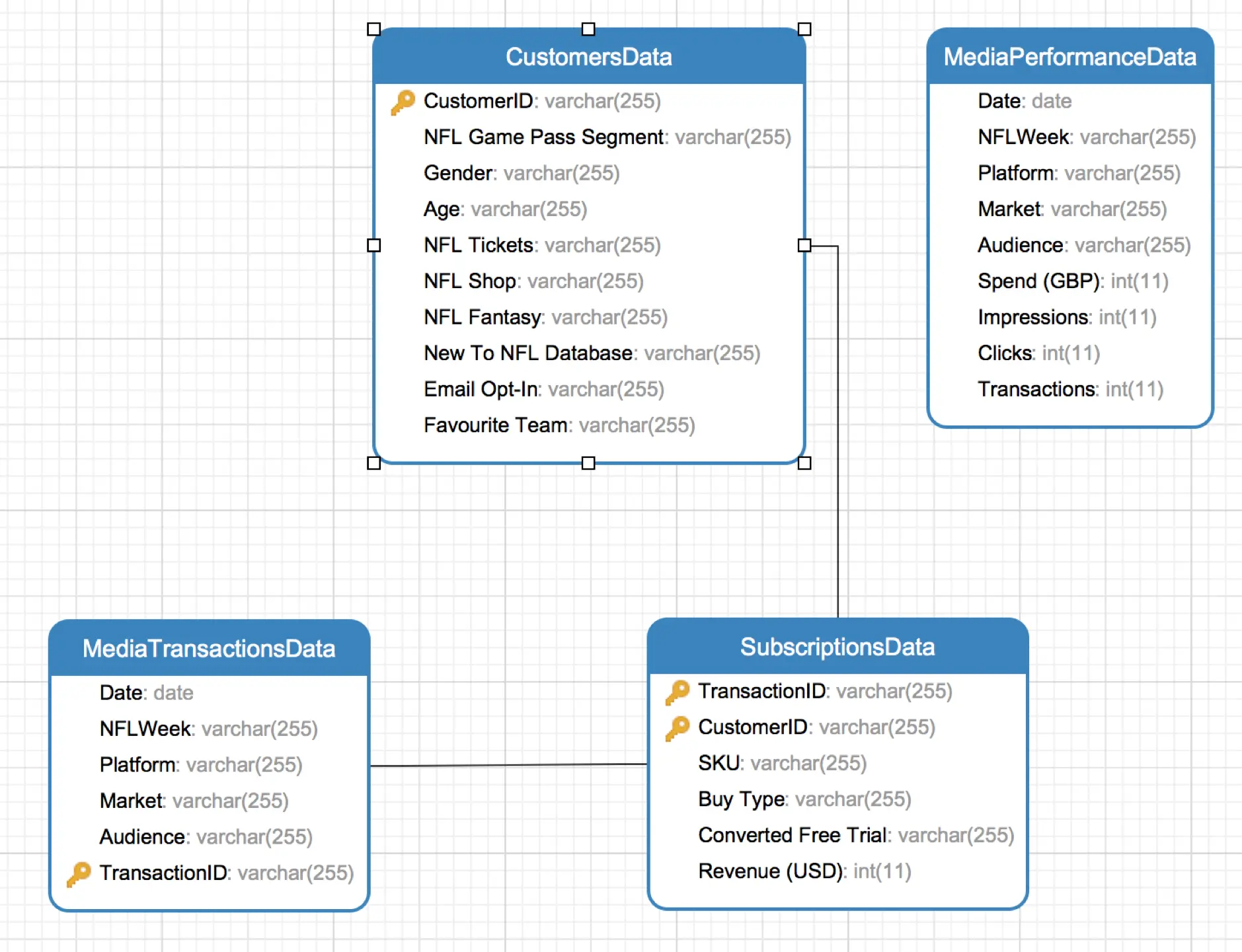Select the MediaPerformanceData table header

click(x=1070, y=57)
